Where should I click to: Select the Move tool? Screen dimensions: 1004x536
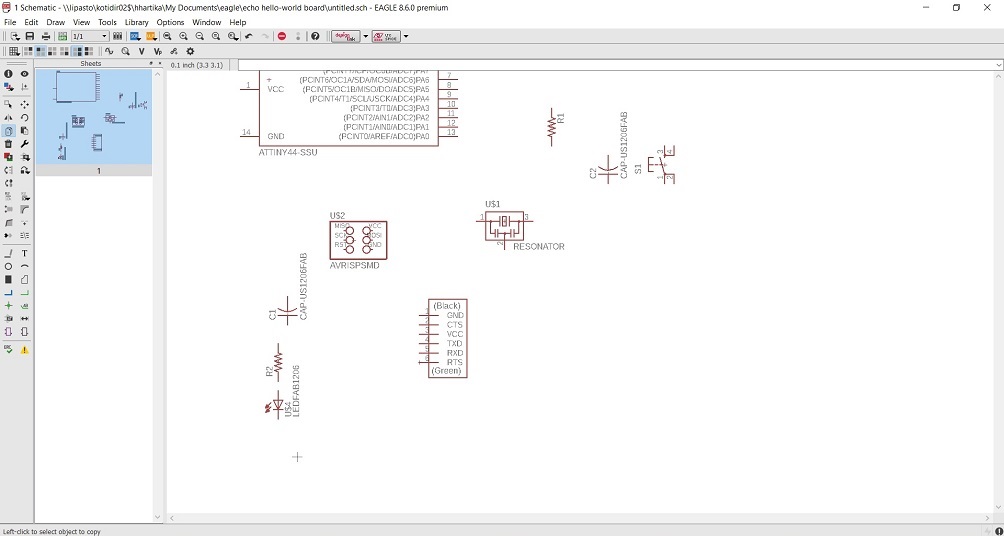[24, 104]
